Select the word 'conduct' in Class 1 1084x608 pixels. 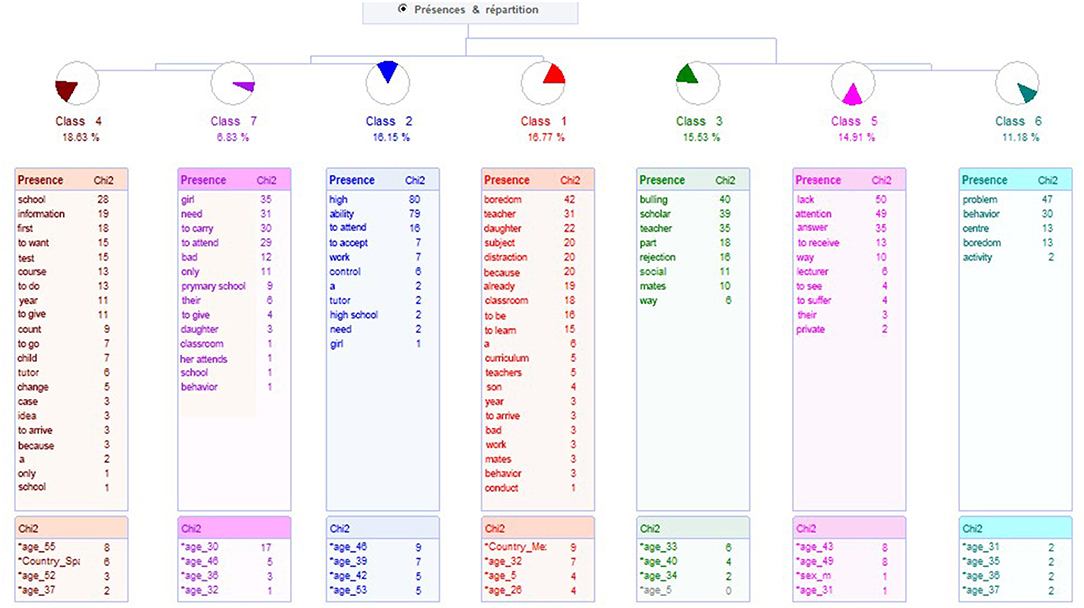point(501,488)
